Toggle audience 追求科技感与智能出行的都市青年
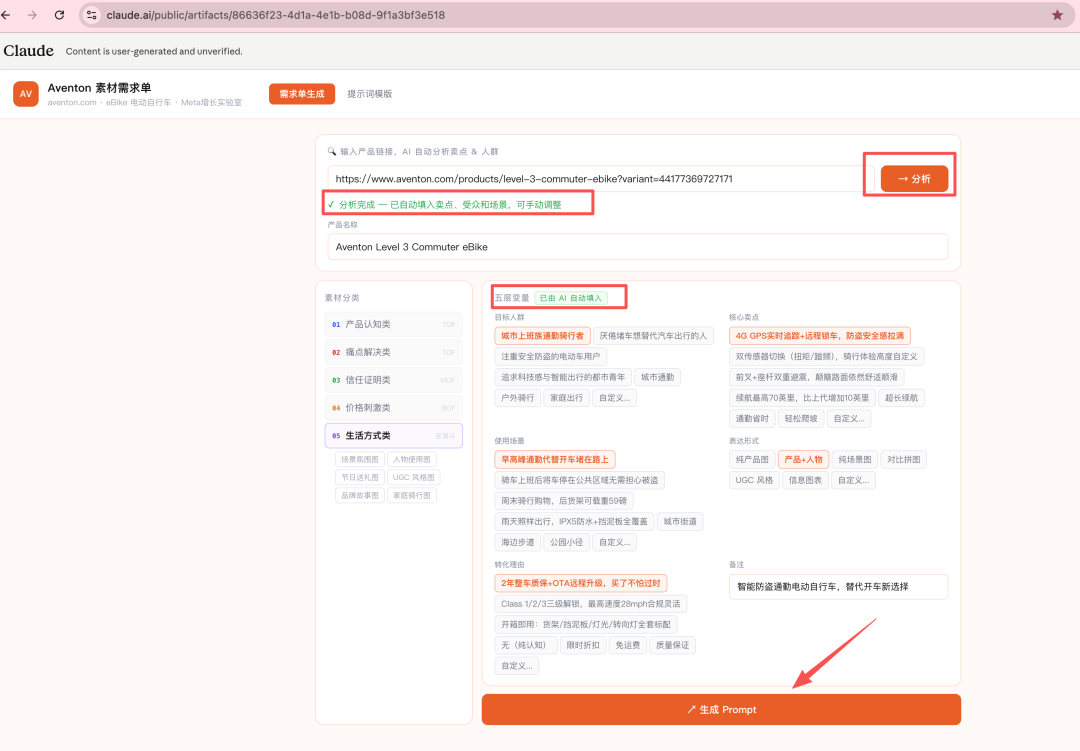This screenshot has width=1080, height=751. tap(563, 377)
